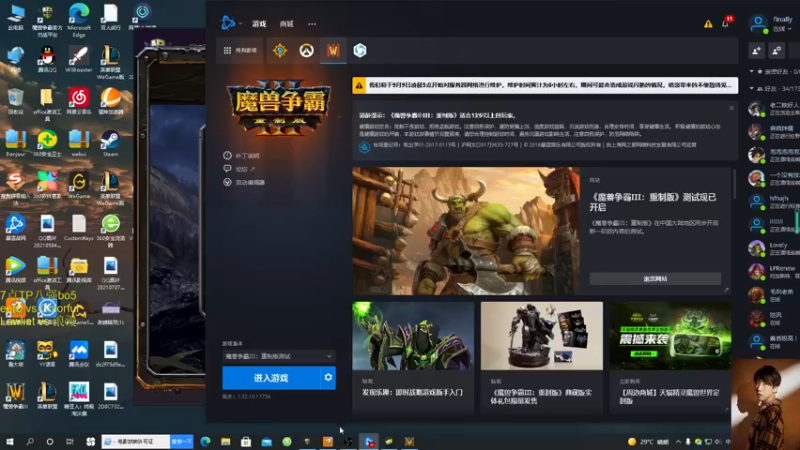The height and width of the screenshot is (450, 800).
Task: Open Edge from the taskbar
Action: 205,441
